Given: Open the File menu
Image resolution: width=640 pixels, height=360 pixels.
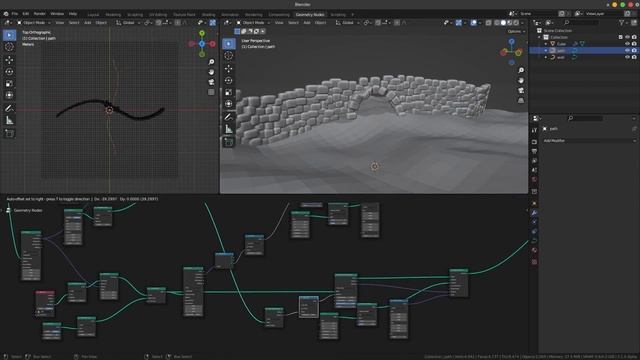Looking at the screenshot, I should point(15,14).
